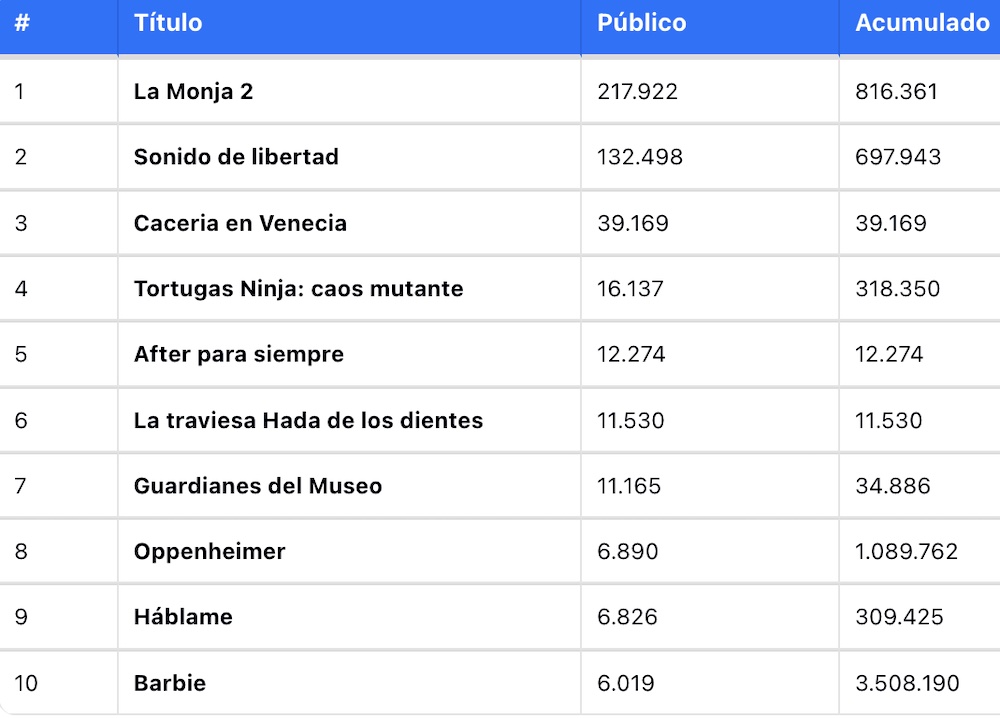Select the Público column header

click(x=641, y=23)
